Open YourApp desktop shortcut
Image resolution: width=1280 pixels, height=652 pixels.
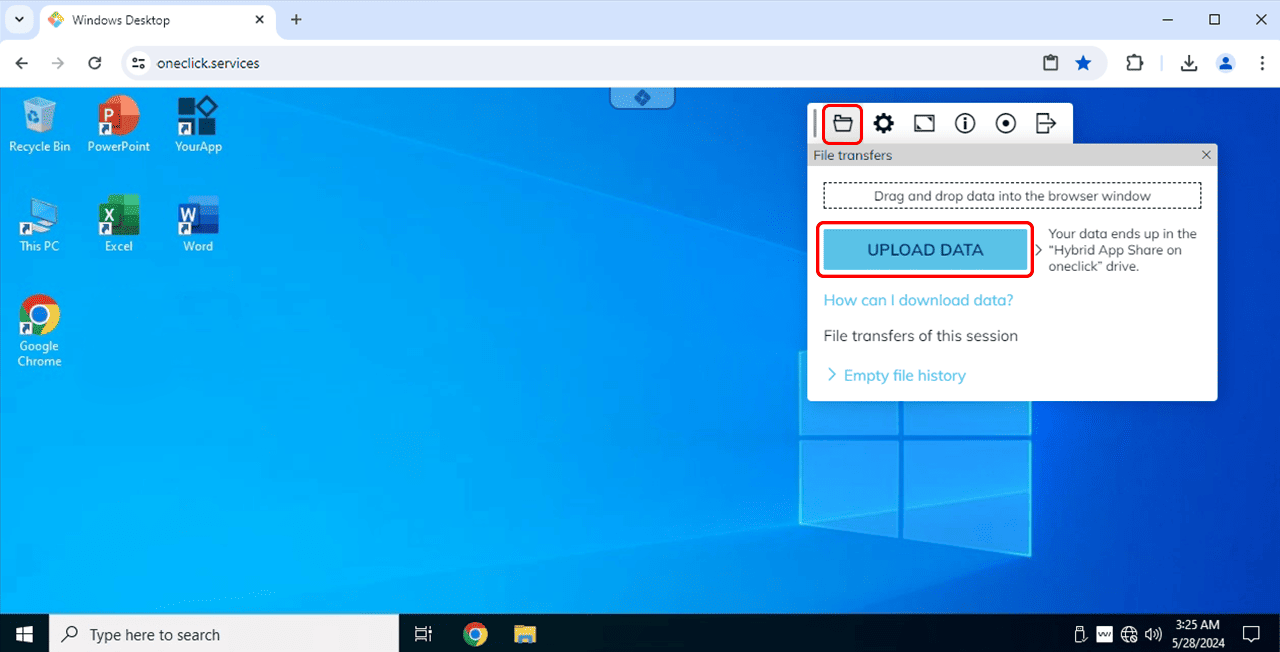point(198,124)
